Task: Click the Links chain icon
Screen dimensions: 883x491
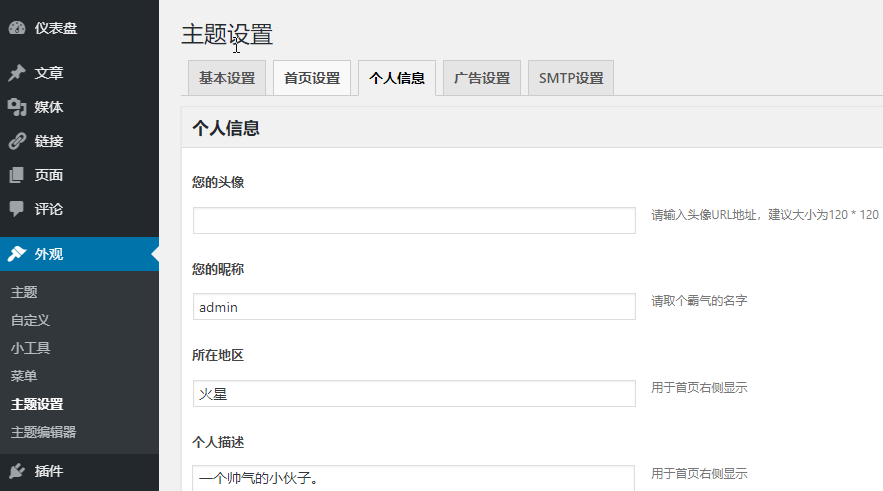Action: click(x=17, y=141)
